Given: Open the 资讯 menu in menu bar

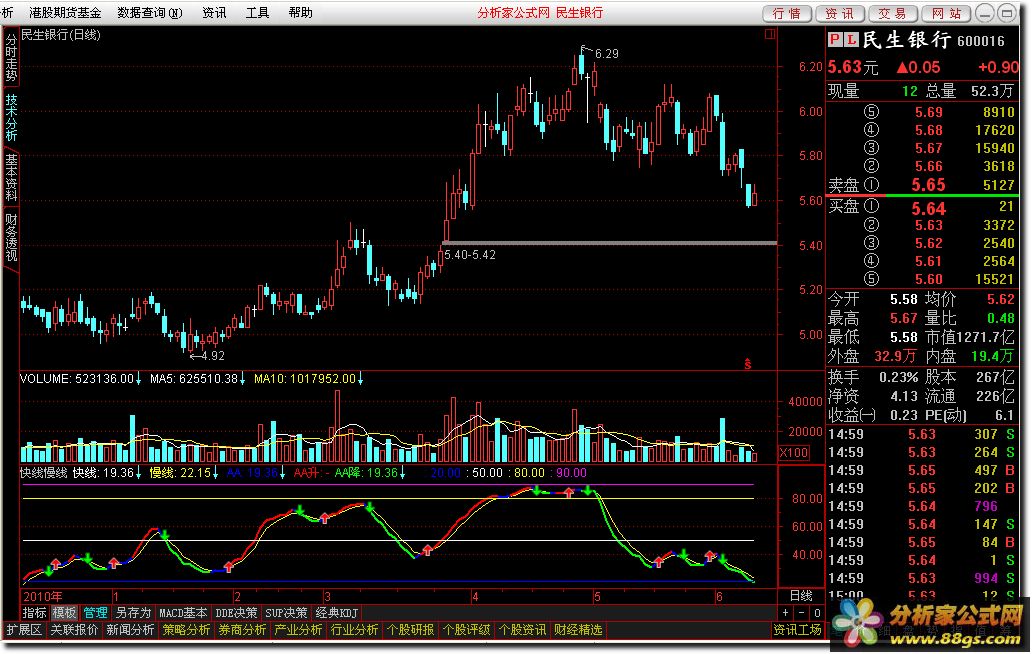Looking at the screenshot, I should click(214, 13).
